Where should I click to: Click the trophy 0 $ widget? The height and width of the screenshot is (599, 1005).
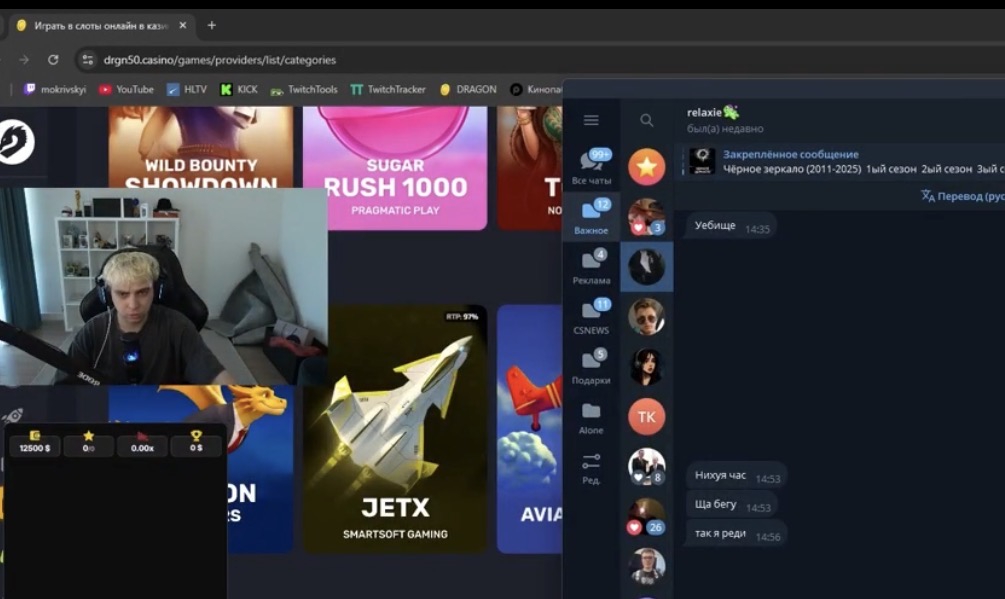pyautogui.click(x=196, y=443)
